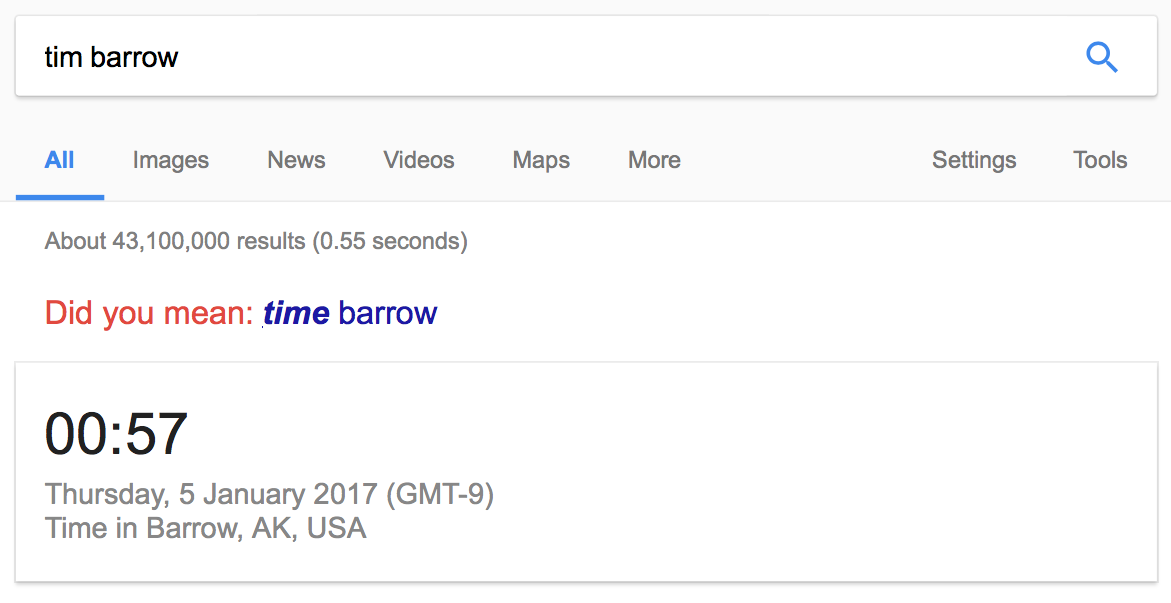
Task: Click the bold italic 'time' suggestion word
Action: (x=296, y=313)
